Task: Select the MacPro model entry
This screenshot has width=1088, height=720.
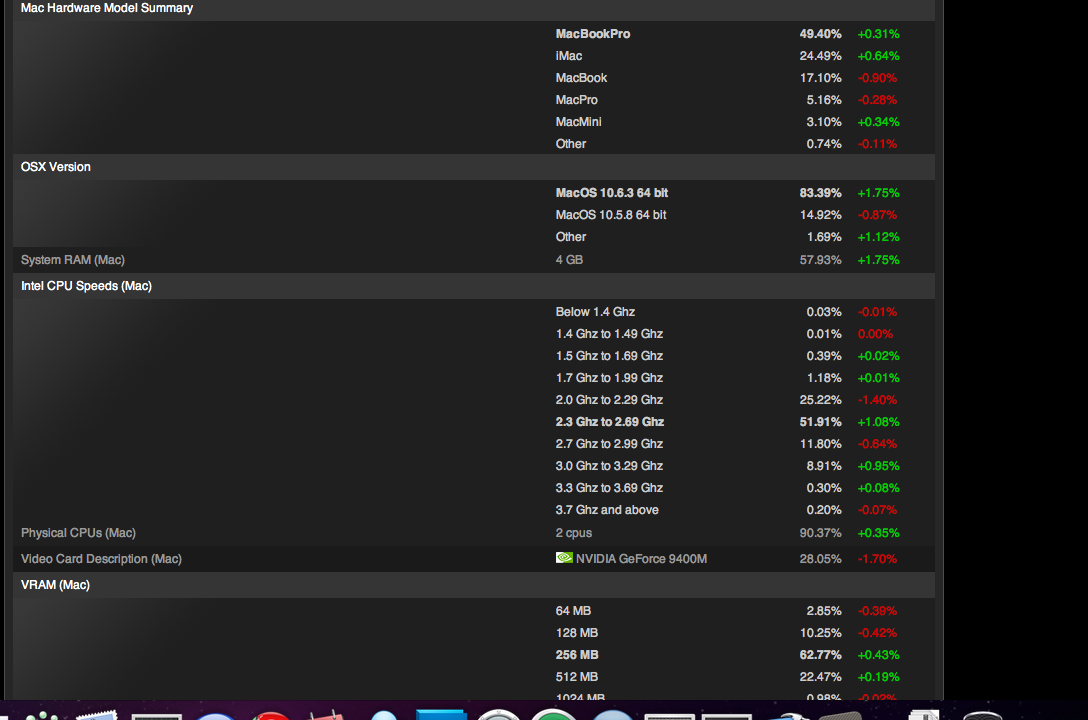Action: (576, 100)
